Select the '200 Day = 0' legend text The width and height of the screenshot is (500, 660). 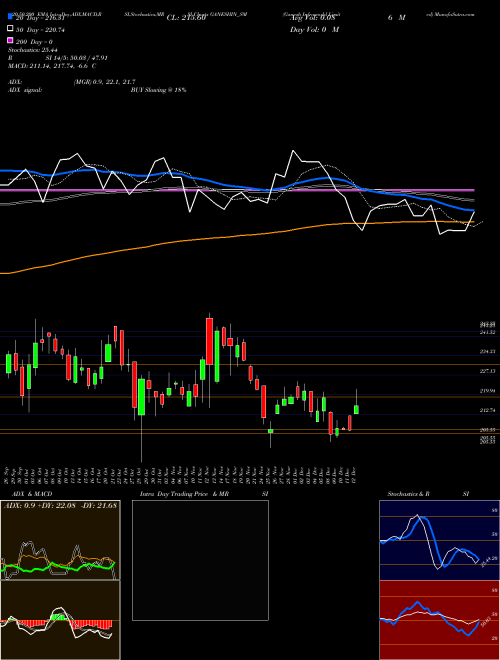click(34, 42)
